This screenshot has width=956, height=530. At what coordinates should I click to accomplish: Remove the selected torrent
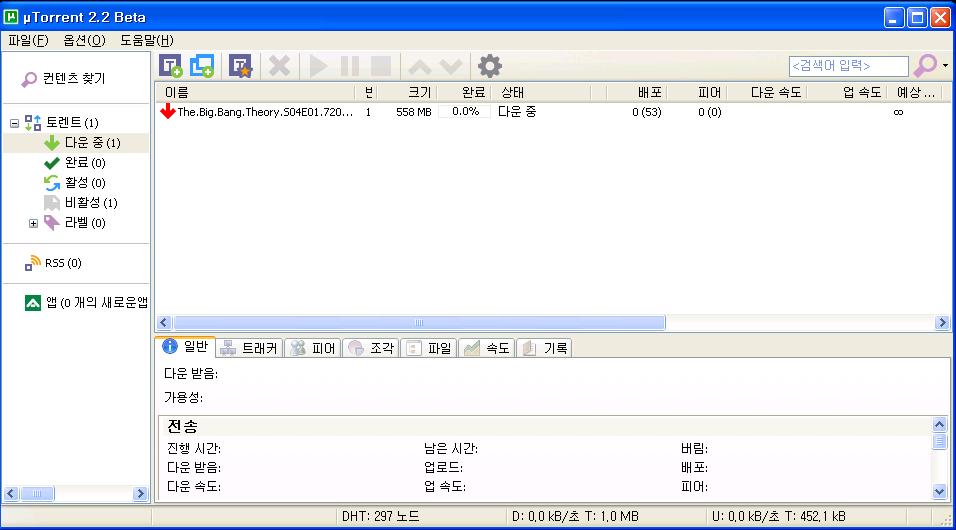pyautogui.click(x=279, y=66)
